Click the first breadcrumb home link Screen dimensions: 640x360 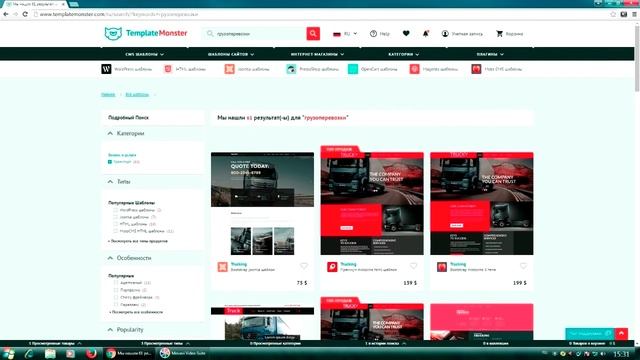108,95
